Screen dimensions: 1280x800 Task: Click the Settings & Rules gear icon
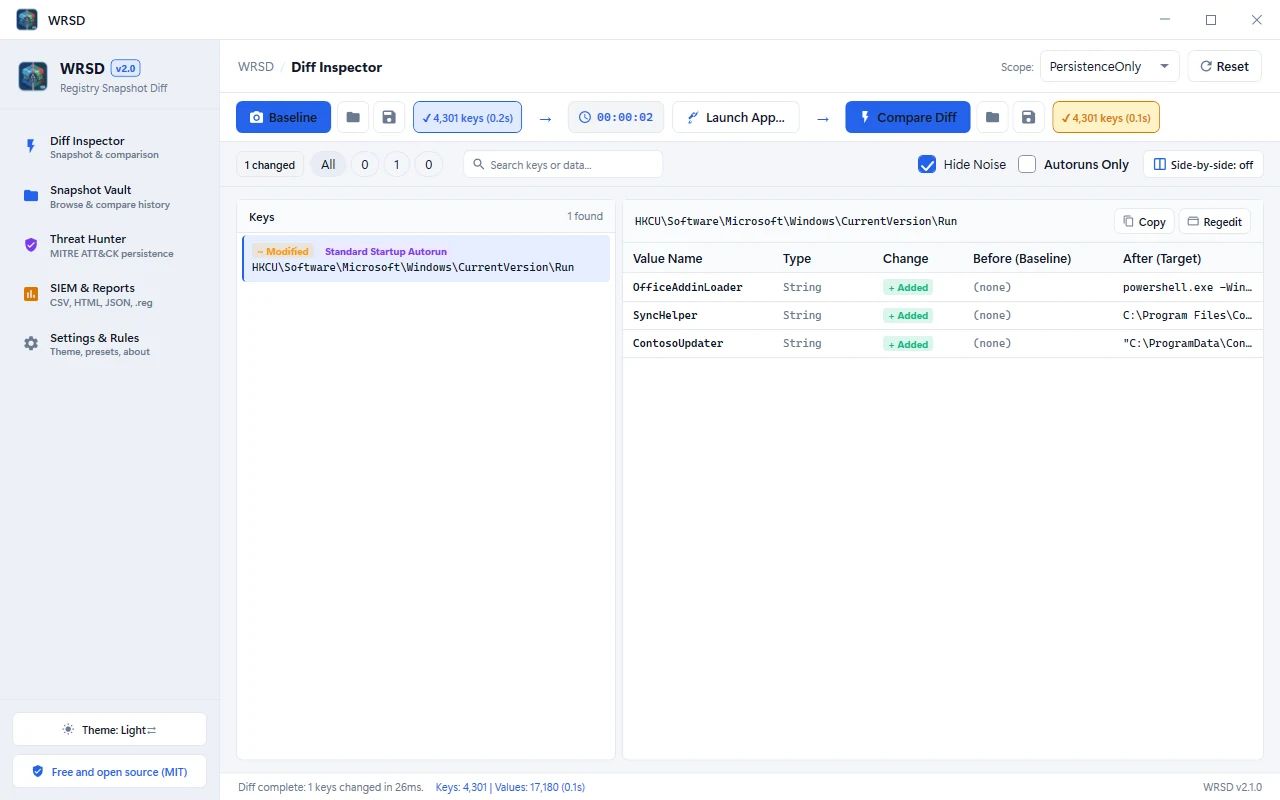[31, 343]
